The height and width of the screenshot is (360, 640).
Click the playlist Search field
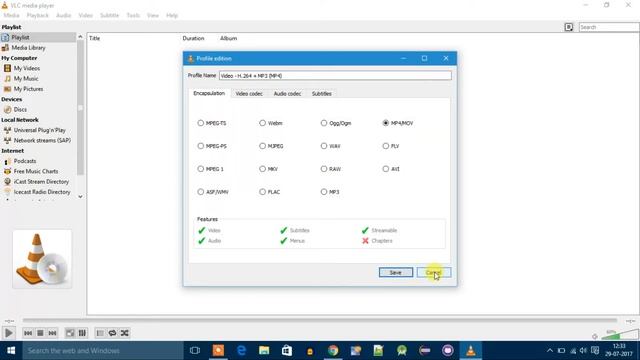point(609,27)
